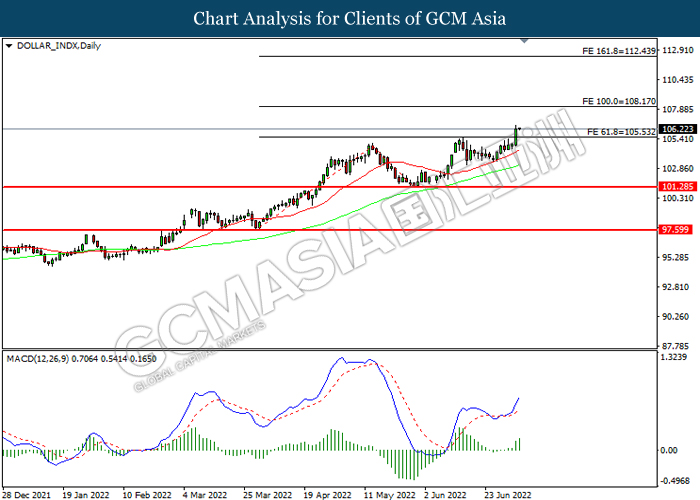Viewport: 700px width, 500px height.
Task: Click the chart shift marker triangle
Action: [525, 41]
